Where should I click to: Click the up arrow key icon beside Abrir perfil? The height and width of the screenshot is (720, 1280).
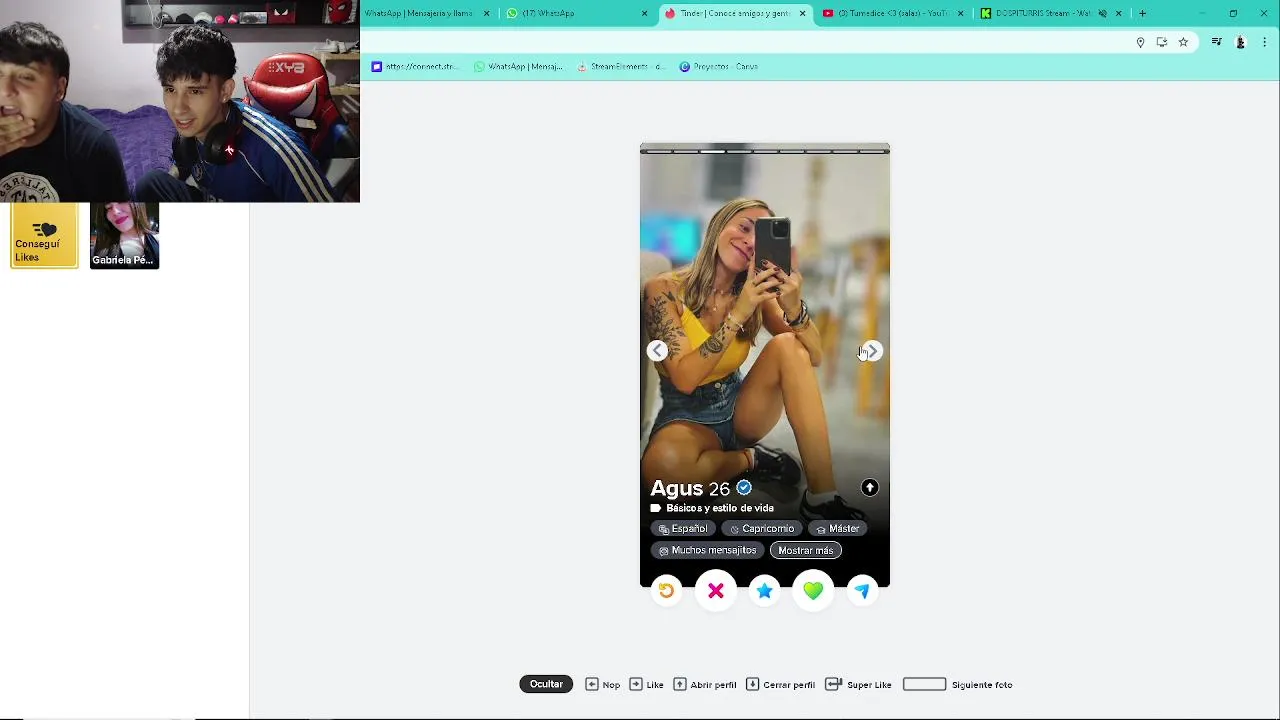click(x=680, y=684)
